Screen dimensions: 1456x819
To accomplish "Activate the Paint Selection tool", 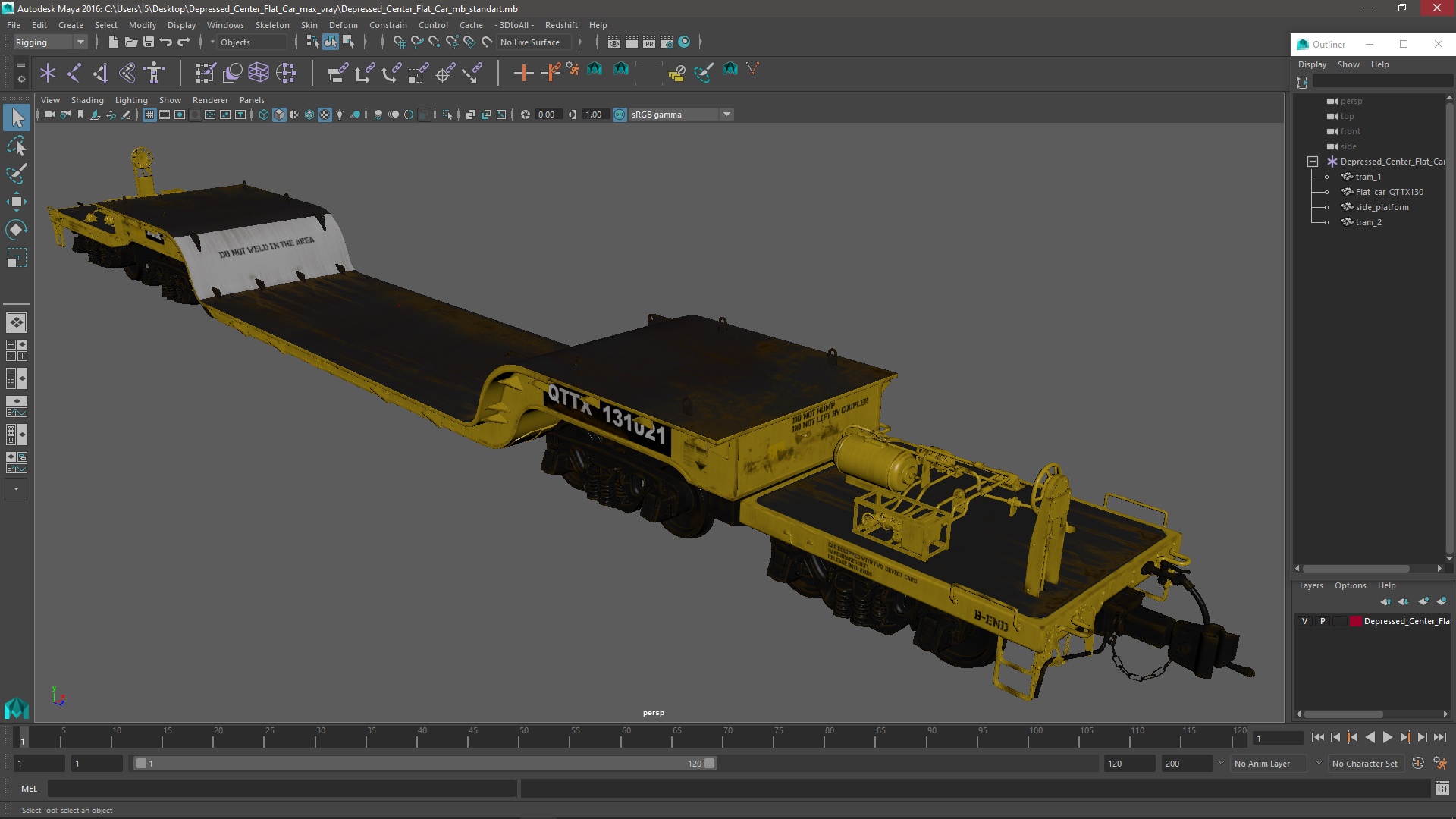I will [16, 174].
